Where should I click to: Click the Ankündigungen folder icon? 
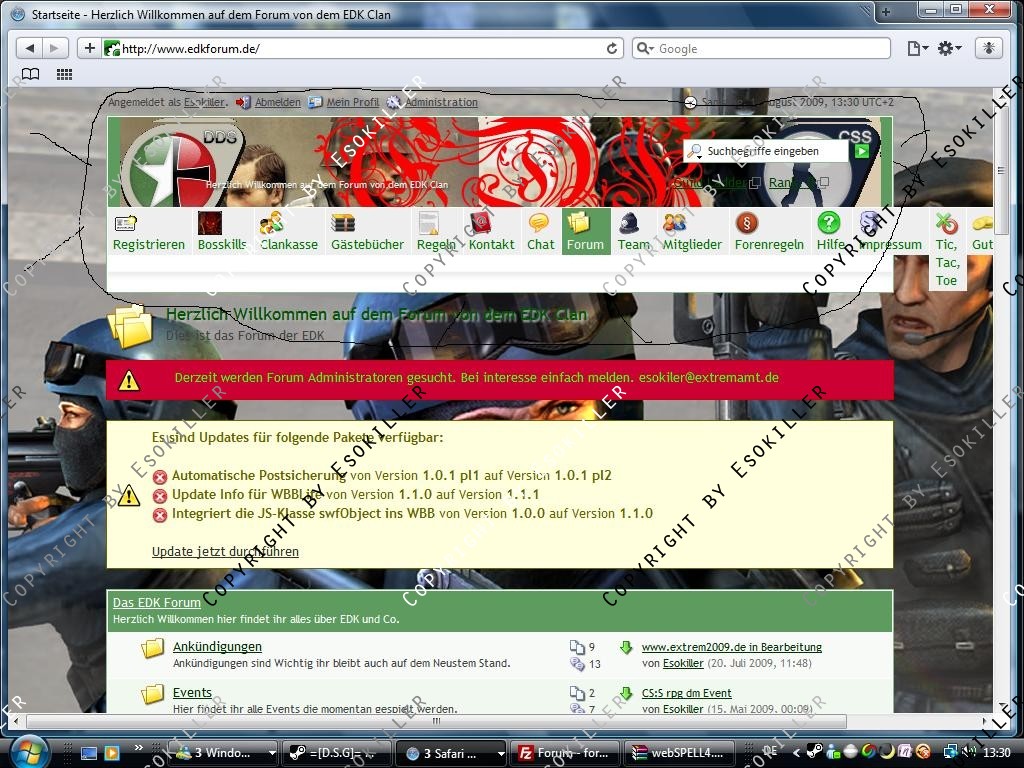click(x=153, y=649)
